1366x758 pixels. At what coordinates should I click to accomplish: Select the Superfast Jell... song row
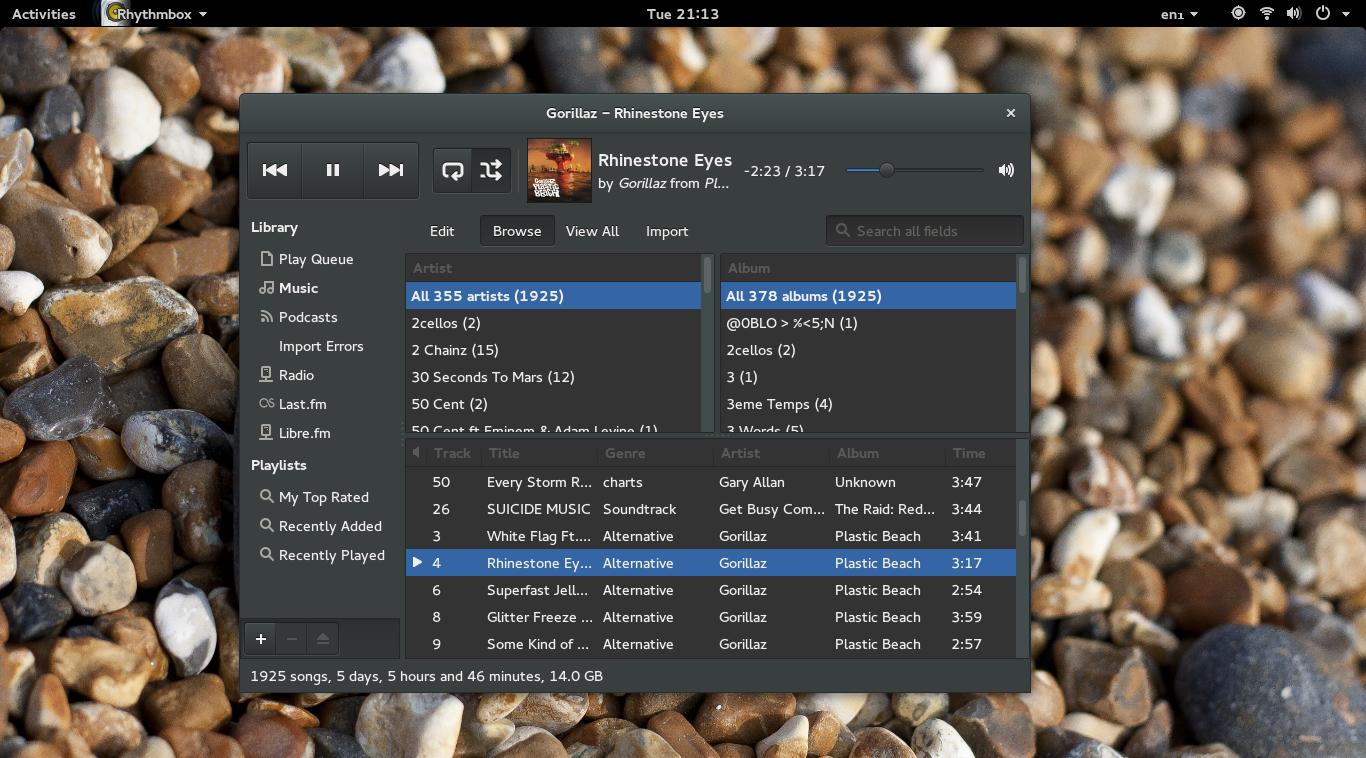711,590
